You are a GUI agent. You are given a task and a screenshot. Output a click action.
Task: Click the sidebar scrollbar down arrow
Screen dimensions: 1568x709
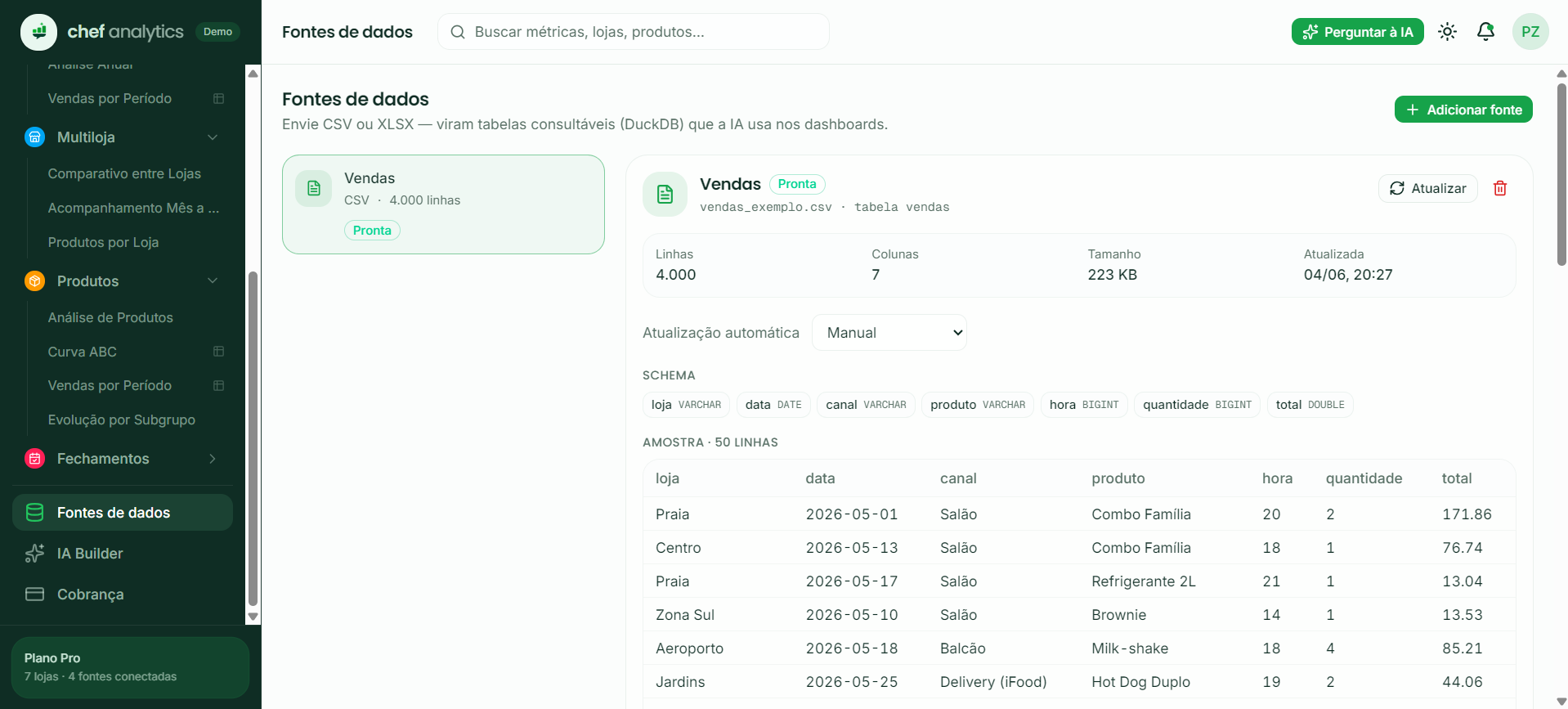tap(253, 617)
